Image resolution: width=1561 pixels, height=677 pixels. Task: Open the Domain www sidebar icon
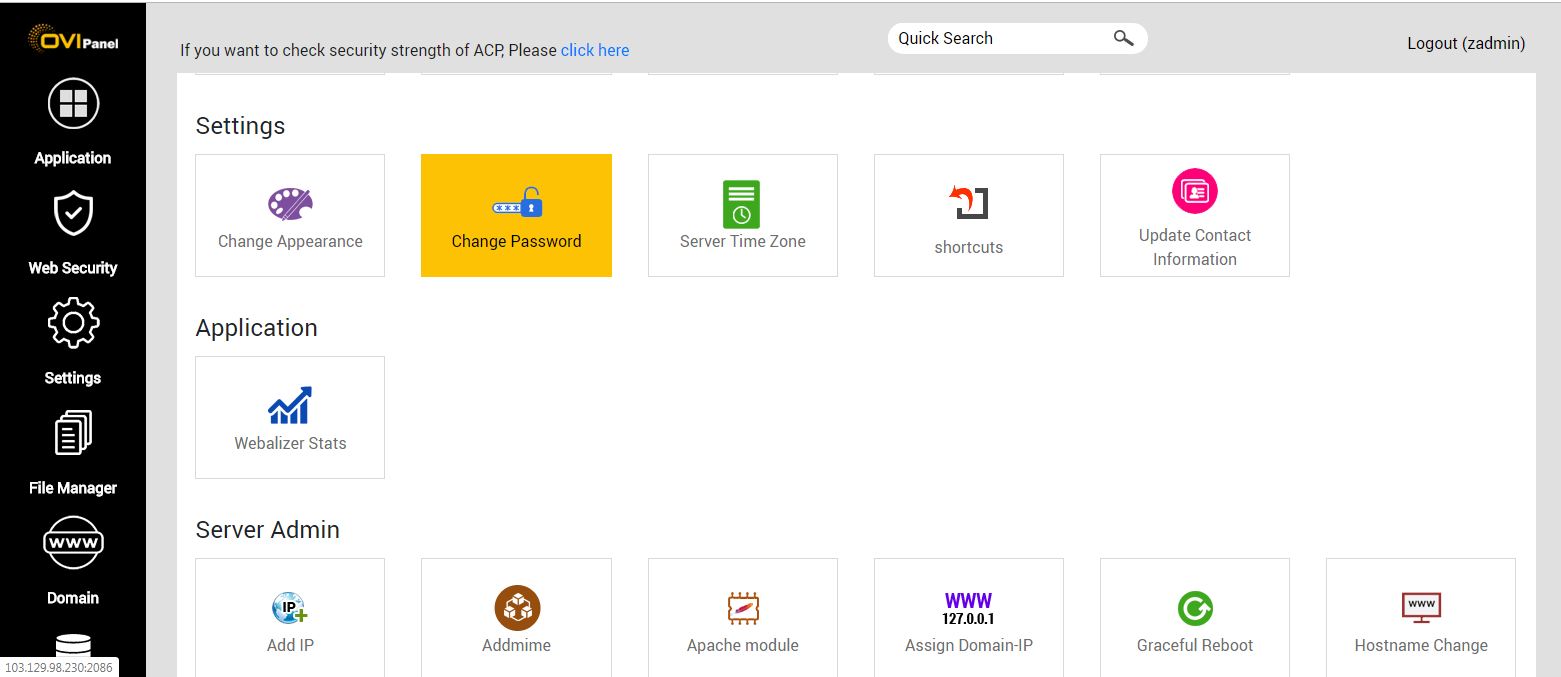[x=73, y=543]
